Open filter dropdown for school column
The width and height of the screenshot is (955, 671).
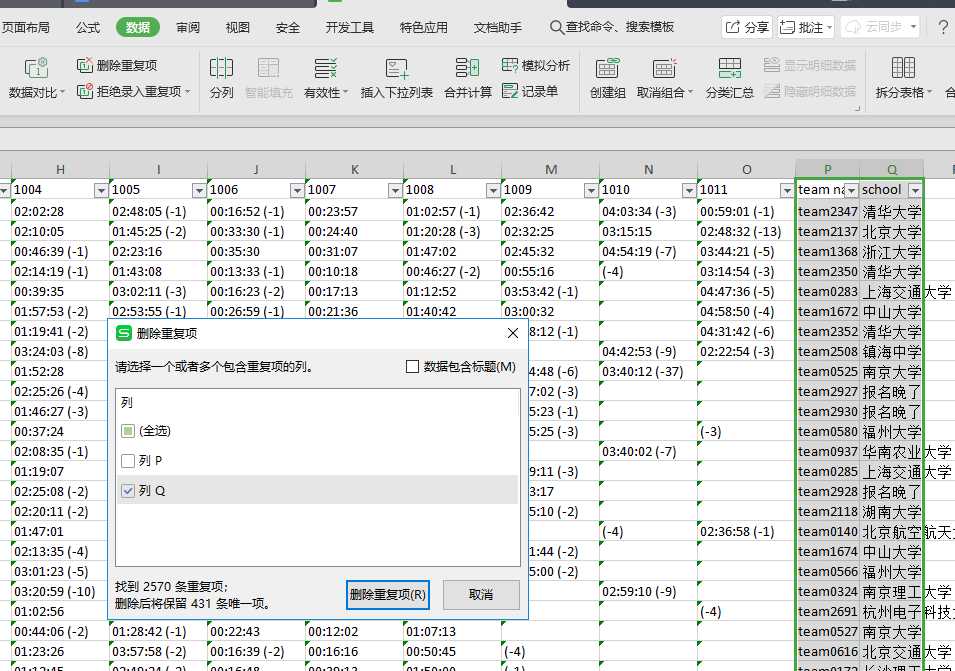pyautogui.click(x=915, y=191)
